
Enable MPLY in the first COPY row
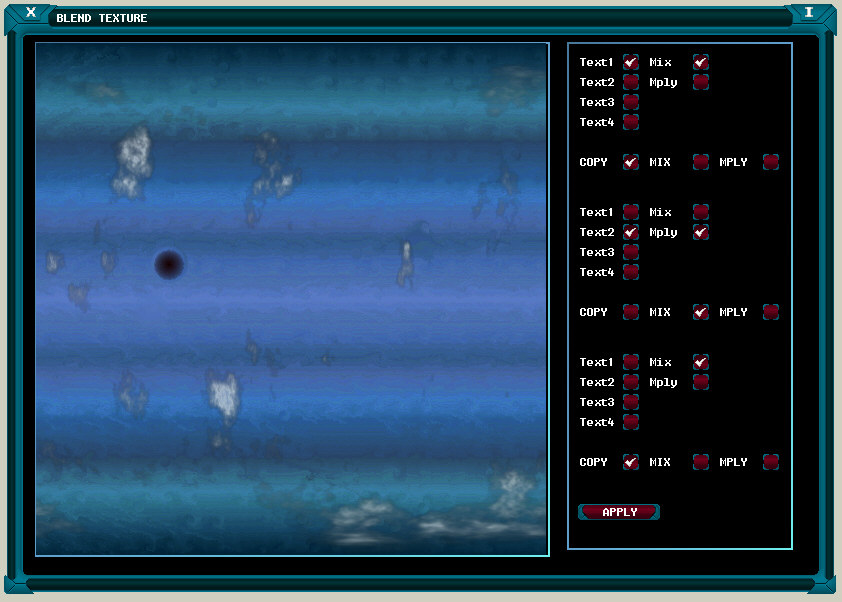coord(771,162)
